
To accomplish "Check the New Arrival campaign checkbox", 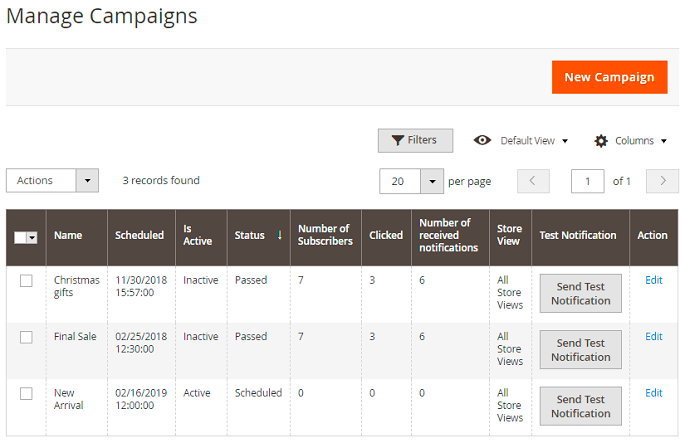I will (26, 393).
